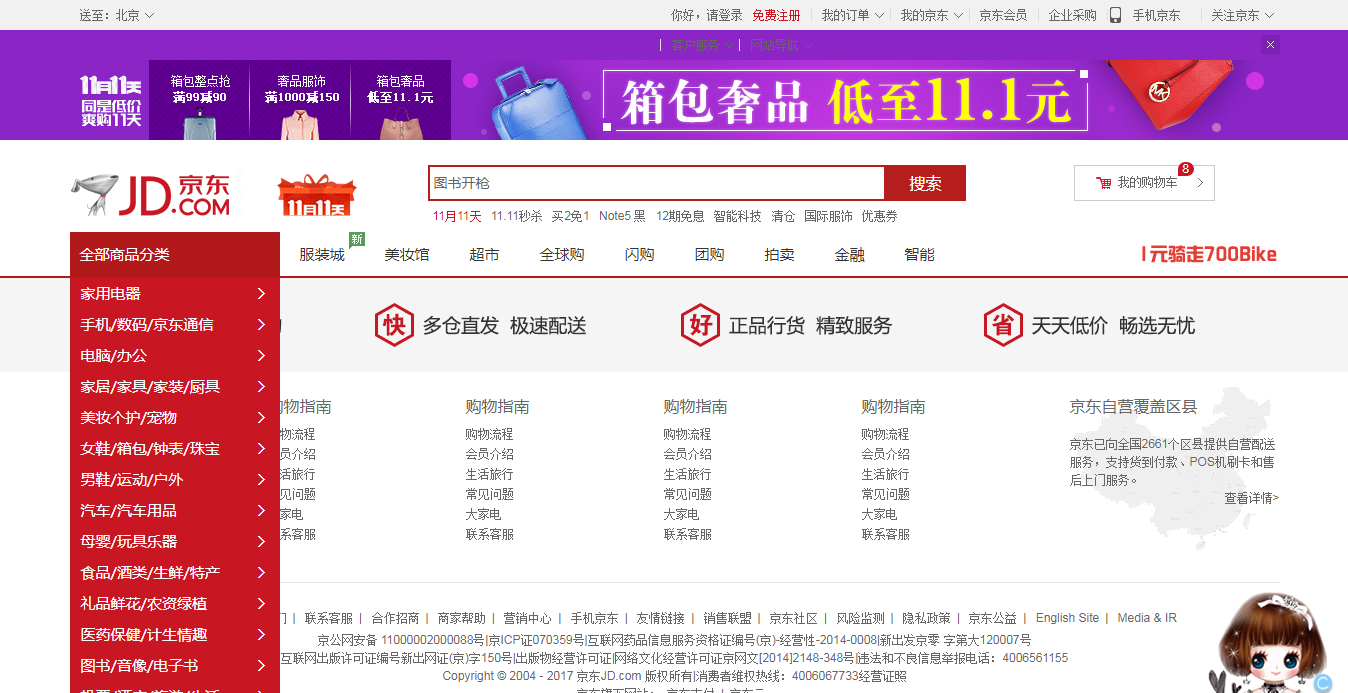
Task: Expand 礼品鲜花/农资绿植 category
Action: [x=175, y=603]
